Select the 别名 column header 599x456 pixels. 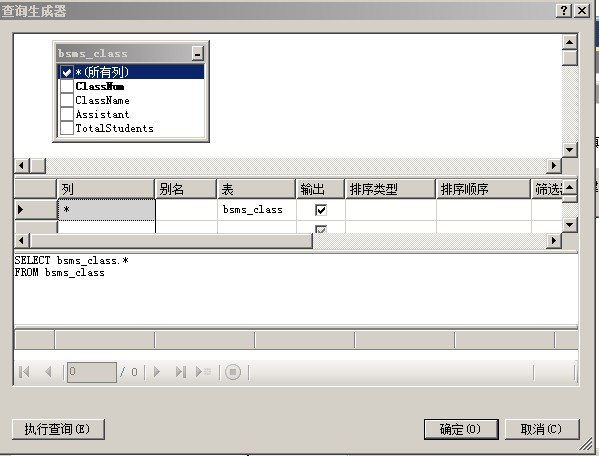(186, 189)
